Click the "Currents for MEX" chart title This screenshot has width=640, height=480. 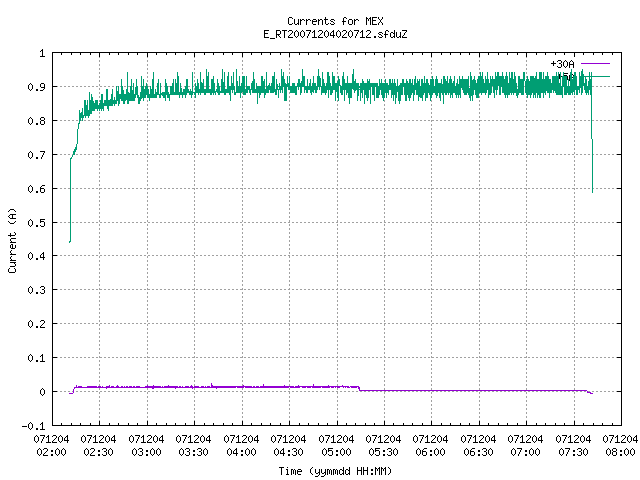click(335, 21)
